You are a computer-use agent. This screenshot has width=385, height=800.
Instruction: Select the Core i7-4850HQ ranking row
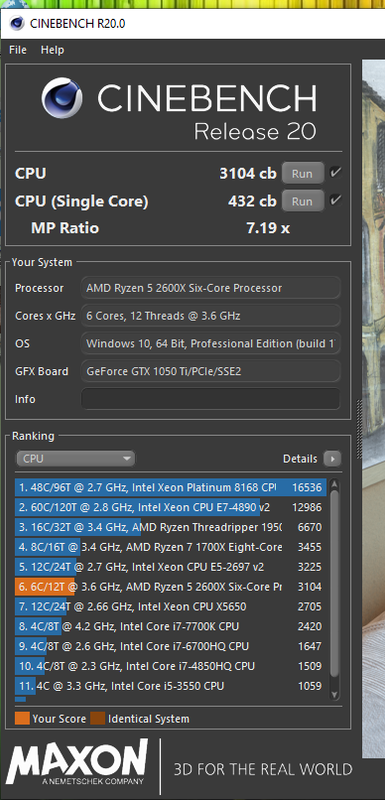click(170, 666)
